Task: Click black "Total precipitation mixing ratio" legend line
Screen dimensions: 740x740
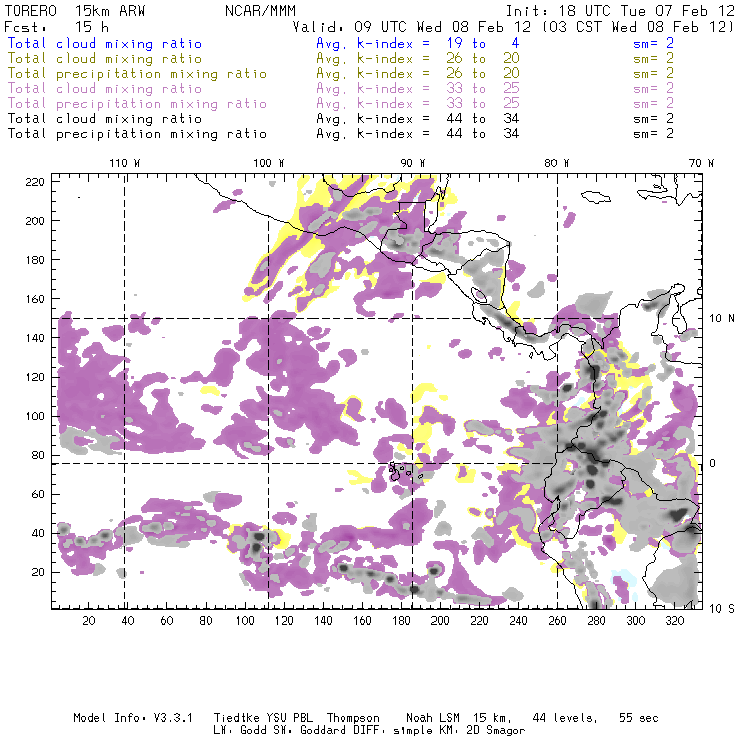Action: [137, 134]
